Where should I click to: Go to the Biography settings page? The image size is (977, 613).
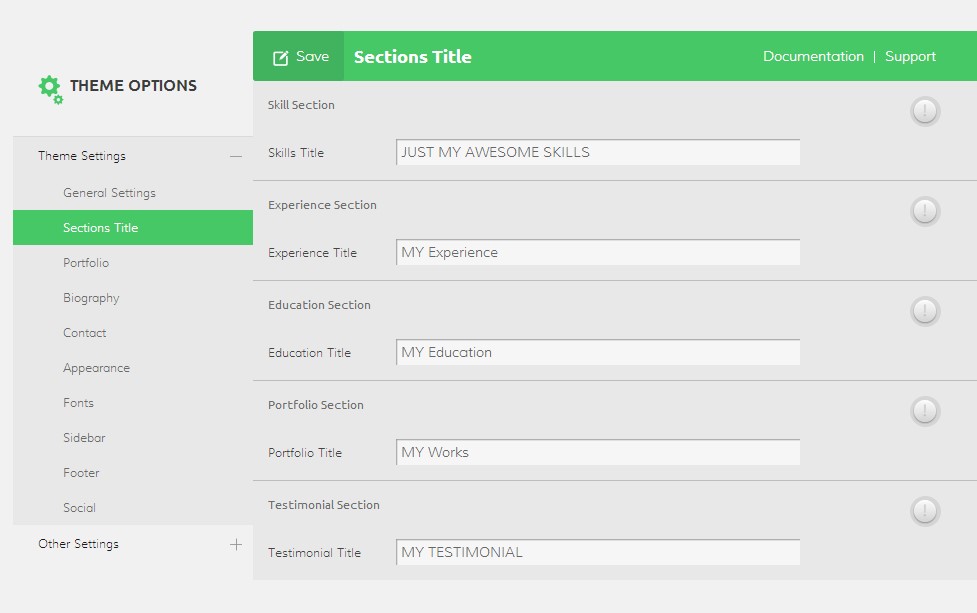click(x=91, y=298)
